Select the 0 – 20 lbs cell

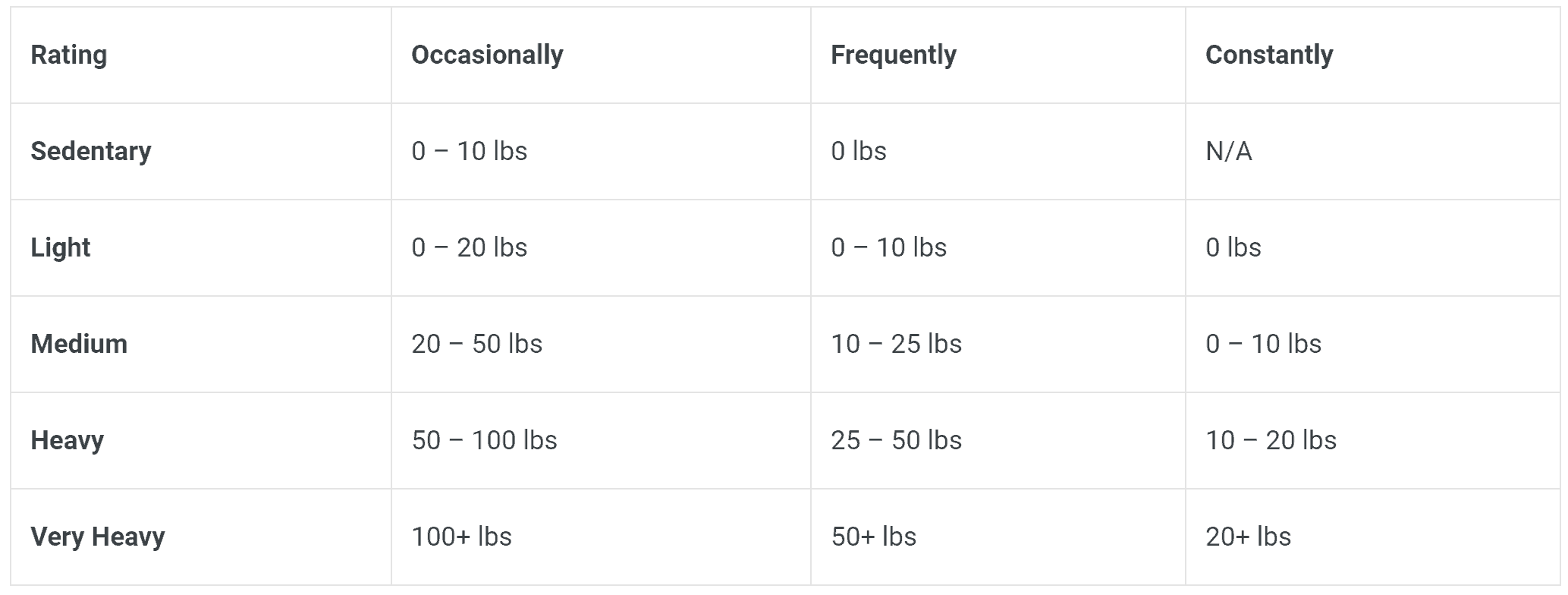pos(469,247)
